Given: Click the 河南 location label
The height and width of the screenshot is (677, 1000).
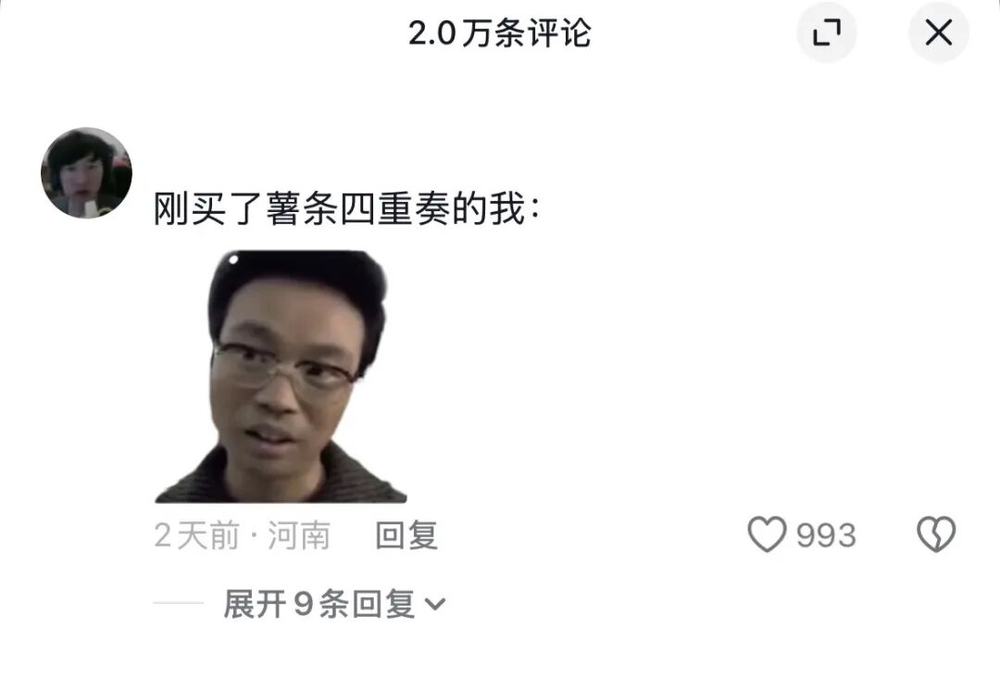Looking at the screenshot, I should (x=299, y=535).
